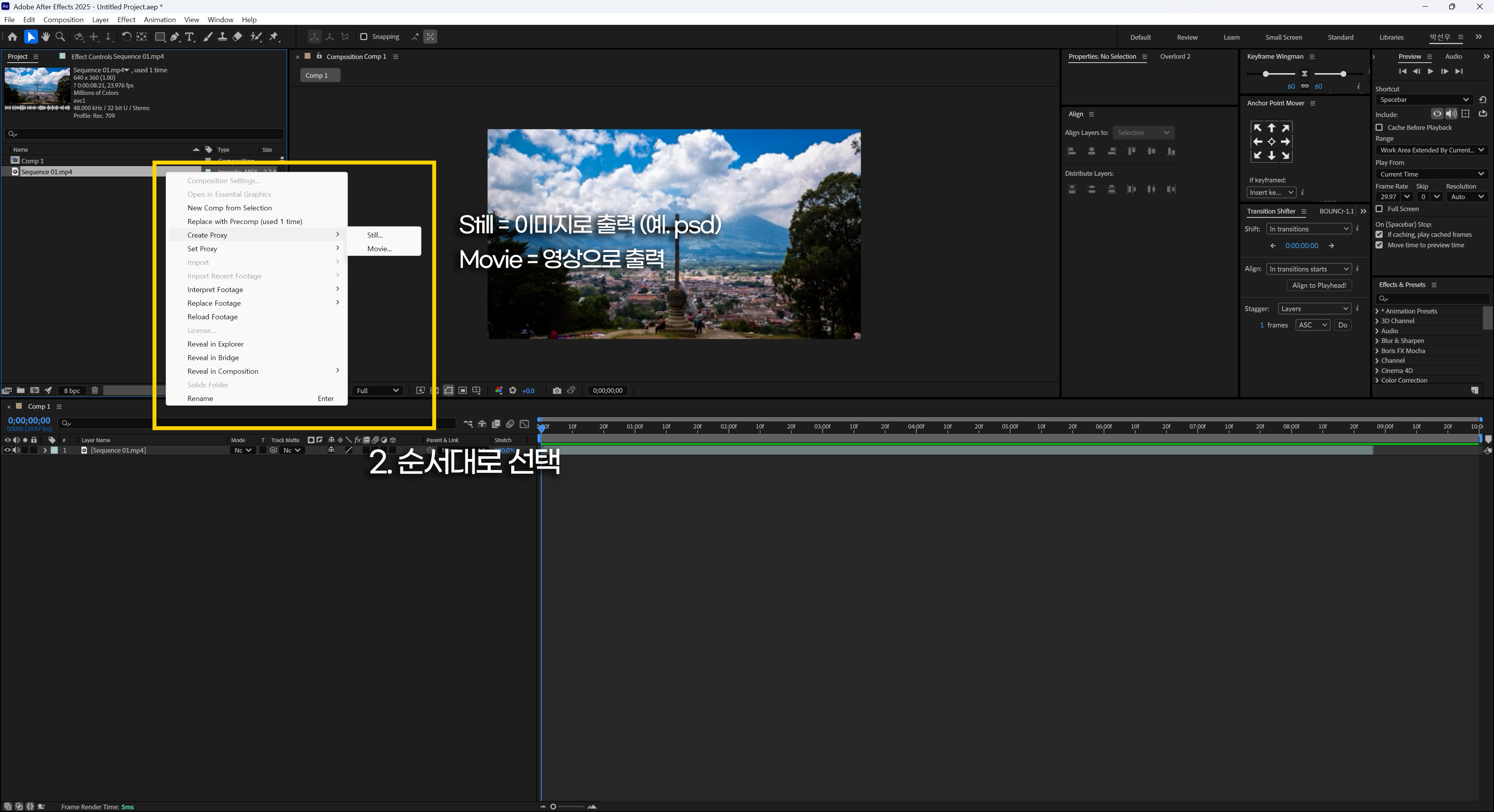Check Cache Before Playback option
The width and height of the screenshot is (1494, 812).
pyautogui.click(x=1379, y=128)
